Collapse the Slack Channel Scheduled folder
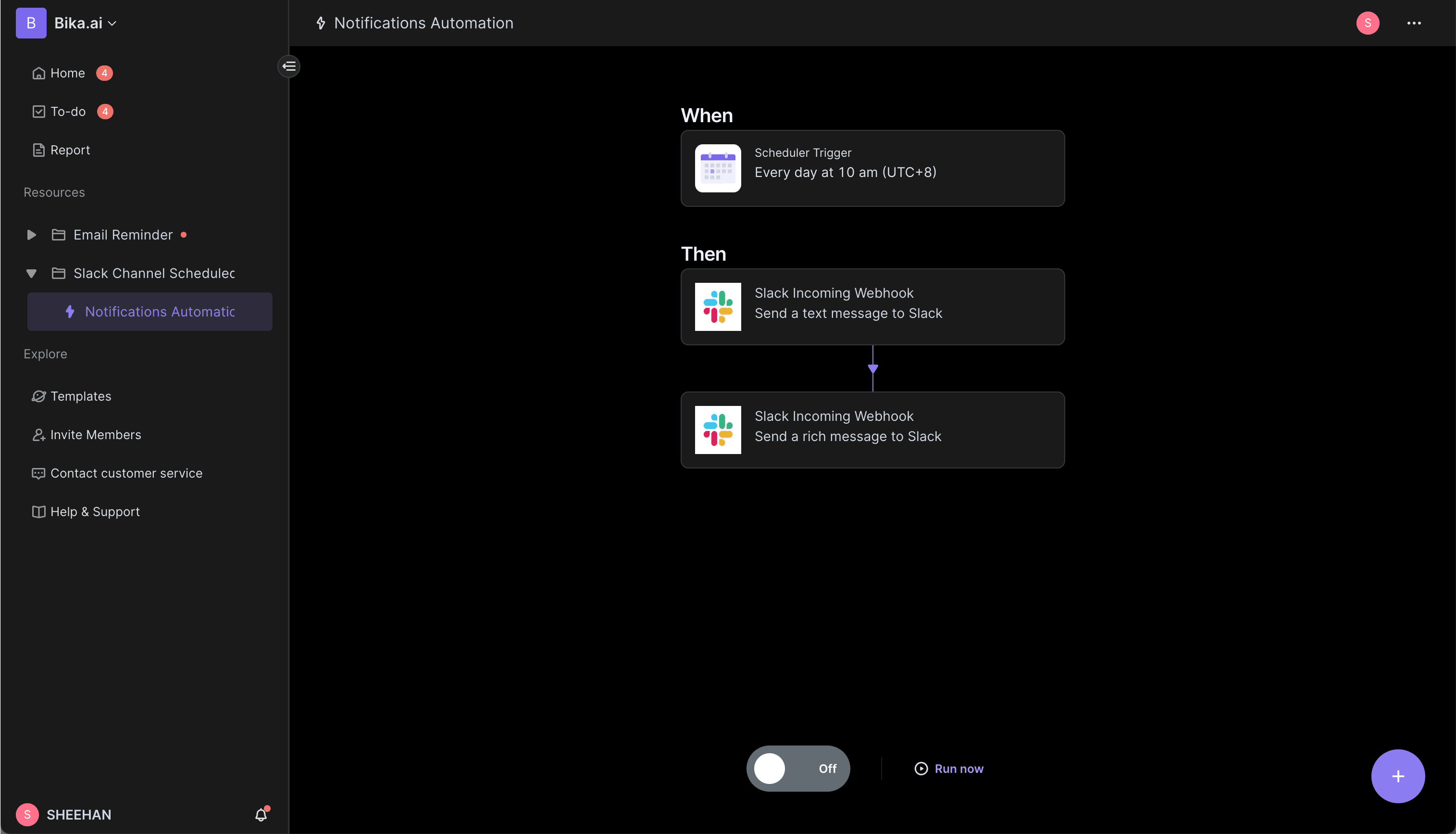The image size is (1456, 834). click(31, 273)
